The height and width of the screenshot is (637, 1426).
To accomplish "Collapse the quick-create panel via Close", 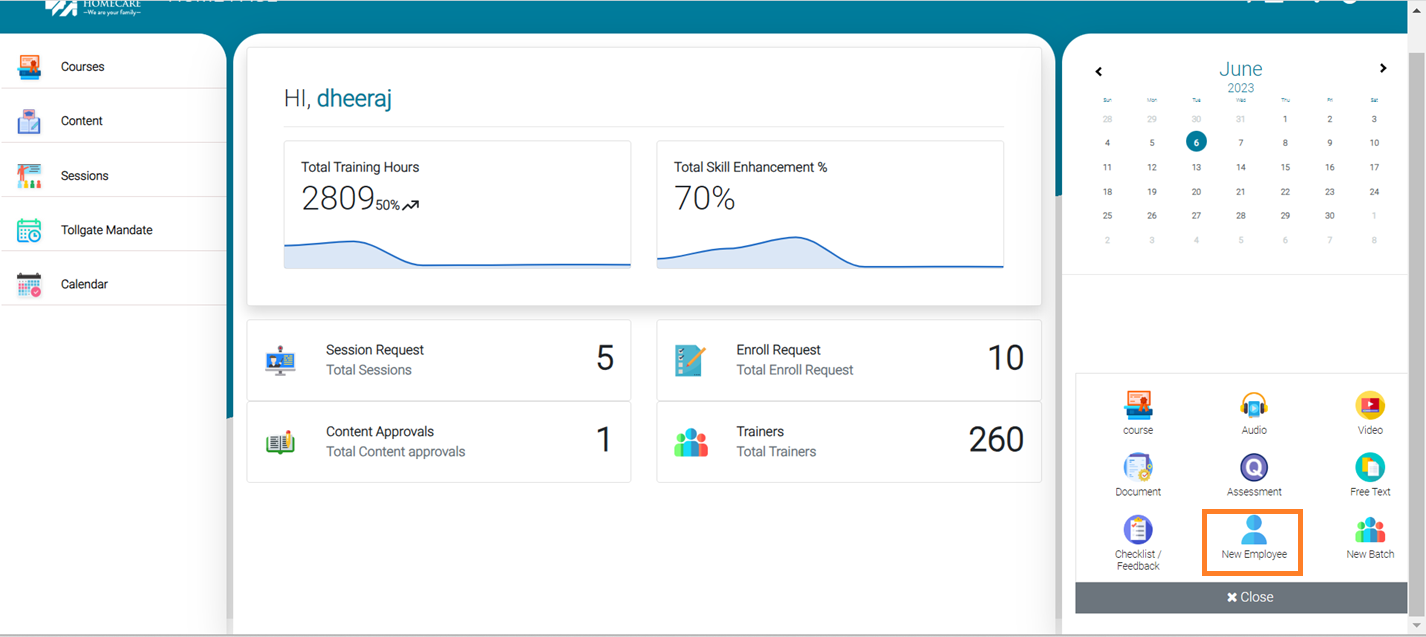I will click(x=1250, y=596).
